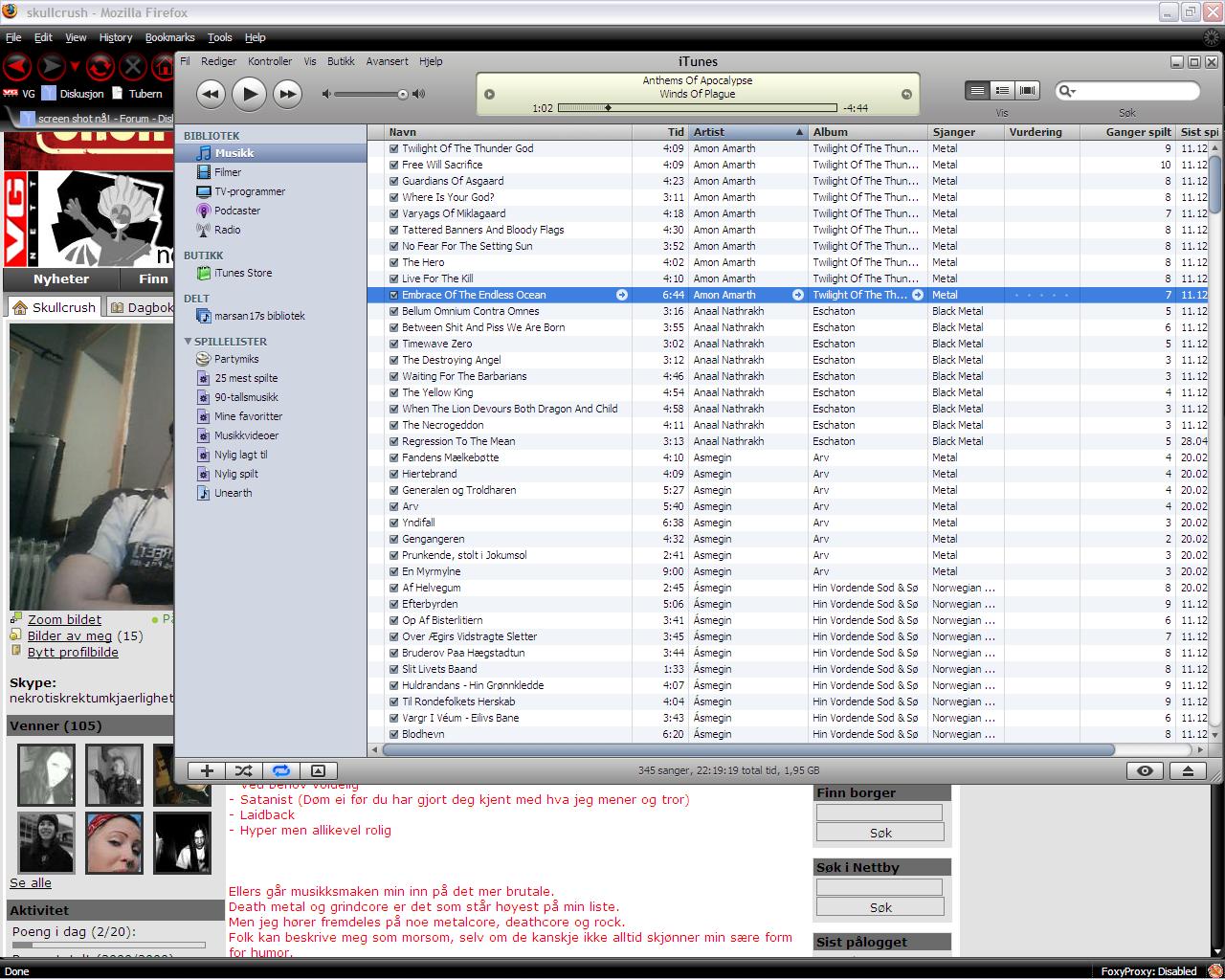The height and width of the screenshot is (980, 1225).
Task: Open the iTunes Fil menu
Action: (185, 61)
